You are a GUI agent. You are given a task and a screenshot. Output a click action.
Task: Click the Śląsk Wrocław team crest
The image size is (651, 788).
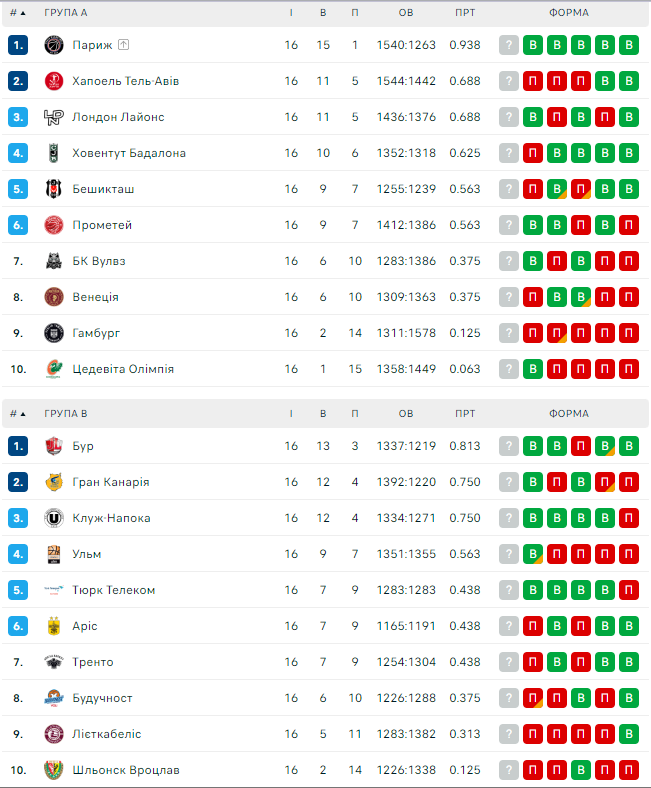pos(54,770)
